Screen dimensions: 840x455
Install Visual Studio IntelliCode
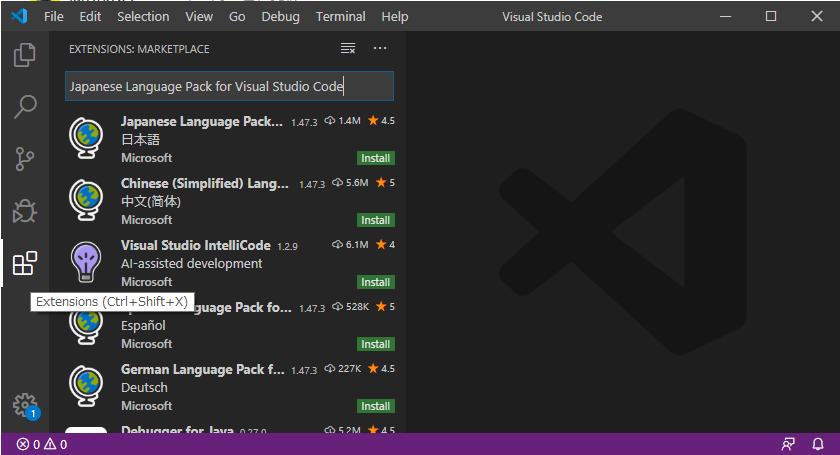point(376,282)
